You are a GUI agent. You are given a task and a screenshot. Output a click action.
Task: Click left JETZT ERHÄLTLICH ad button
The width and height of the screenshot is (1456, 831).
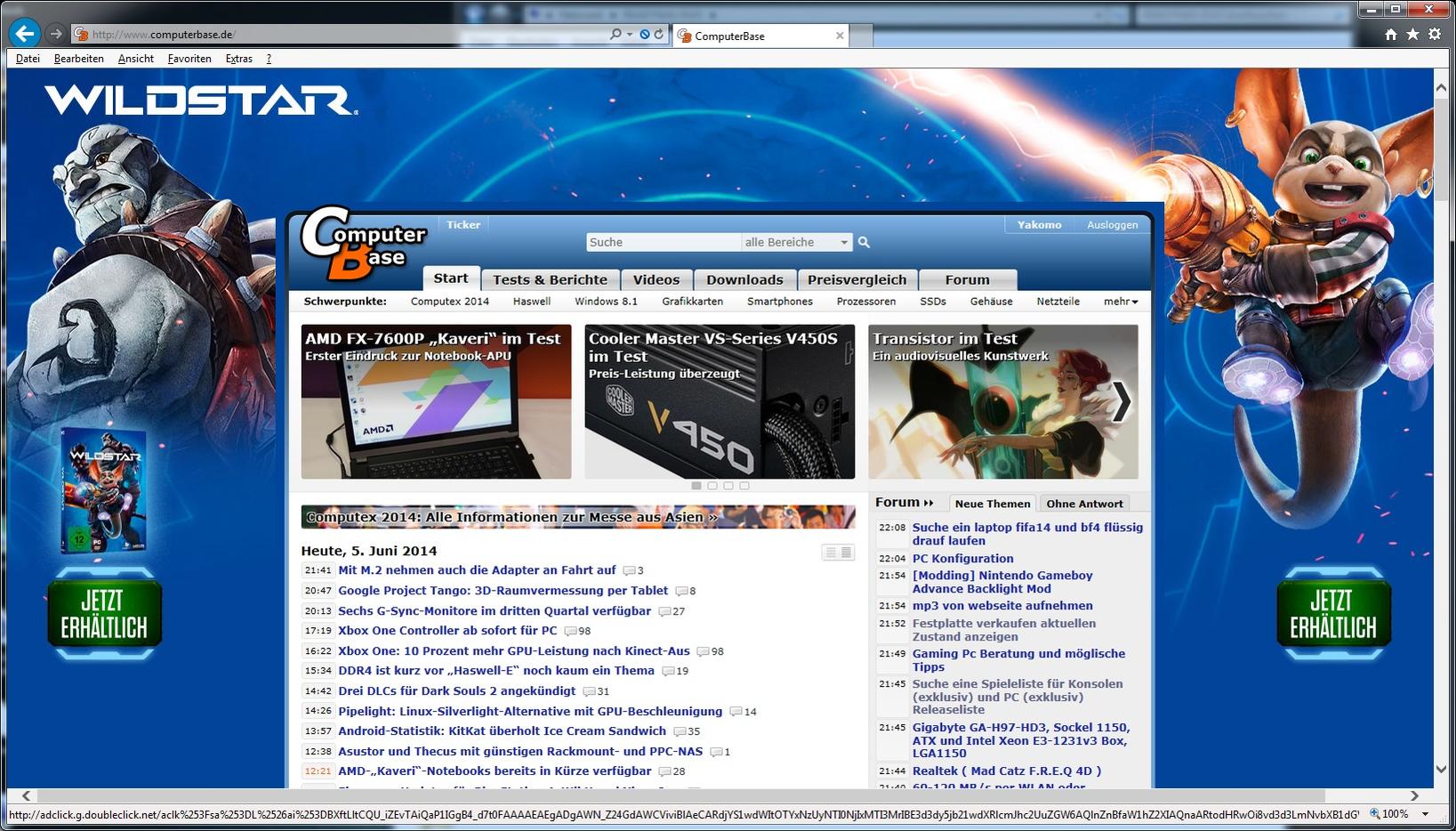click(x=104, y=614)
